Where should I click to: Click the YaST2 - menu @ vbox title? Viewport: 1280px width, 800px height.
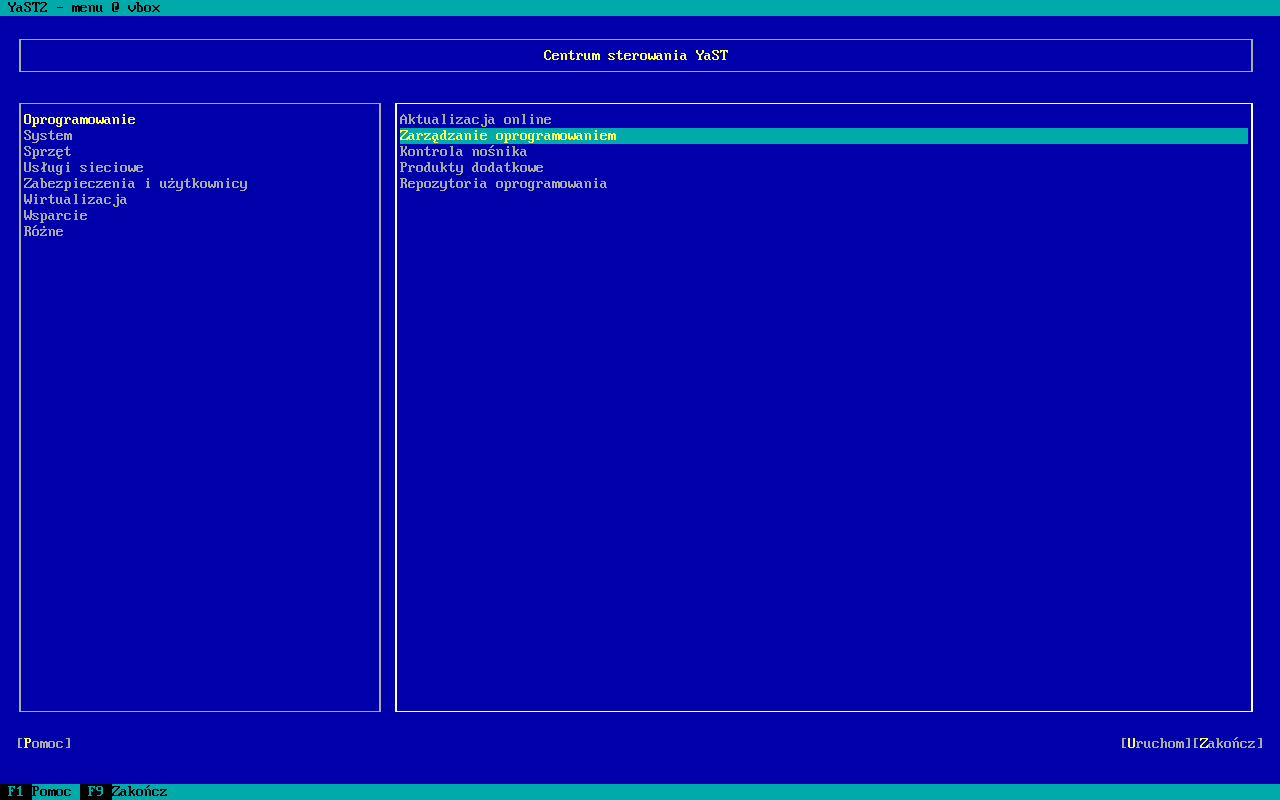point(84,8)
